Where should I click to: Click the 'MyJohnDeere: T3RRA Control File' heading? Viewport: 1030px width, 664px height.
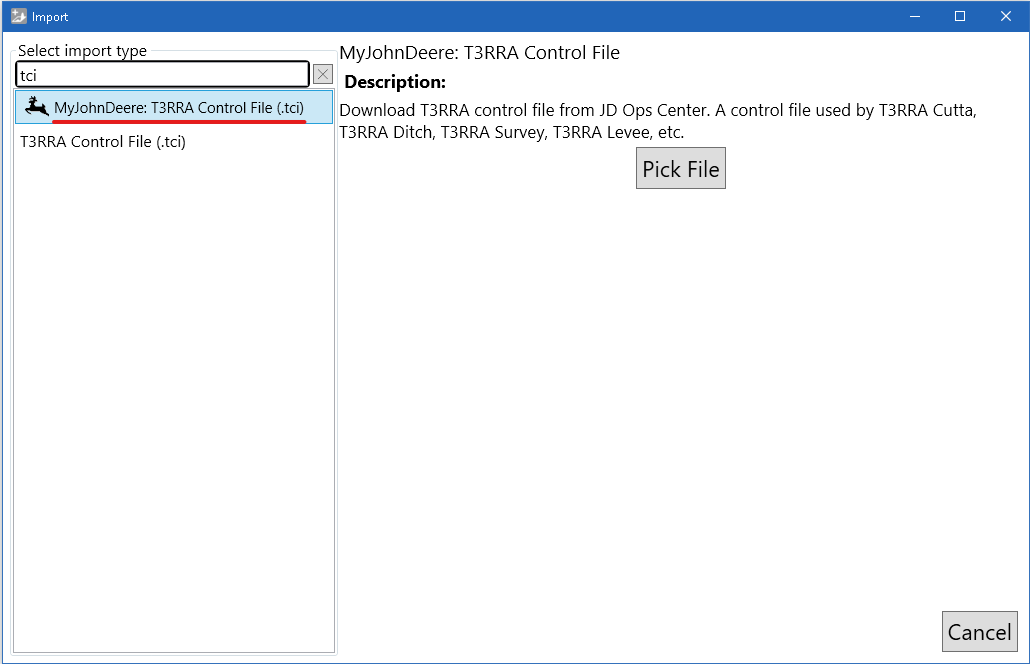pos(480,53)
